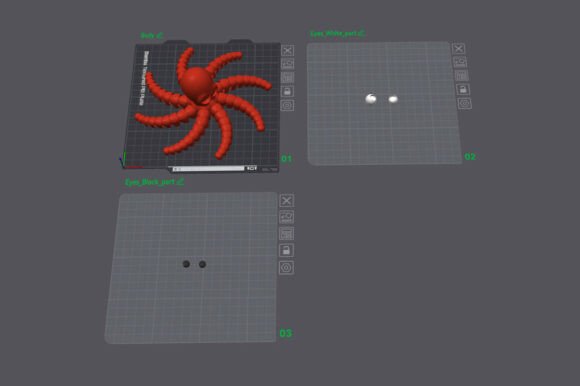Image resolution: width=580 pixels, height=386 pixels.
Task: Click the Eyes_Black_part plate name label
Action: [x=150, y=182]
